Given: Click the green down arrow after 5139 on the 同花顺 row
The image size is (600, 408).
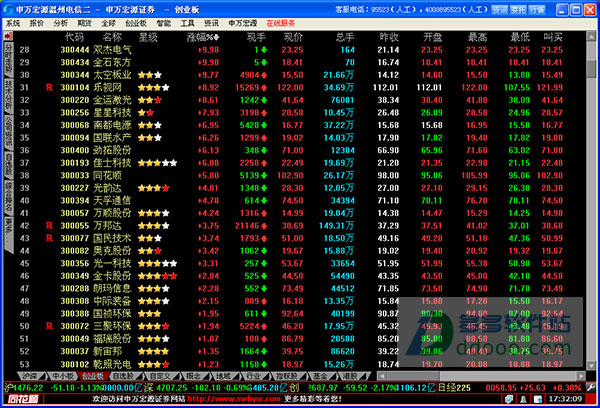Looking at the screenshot, I should 264,176.
